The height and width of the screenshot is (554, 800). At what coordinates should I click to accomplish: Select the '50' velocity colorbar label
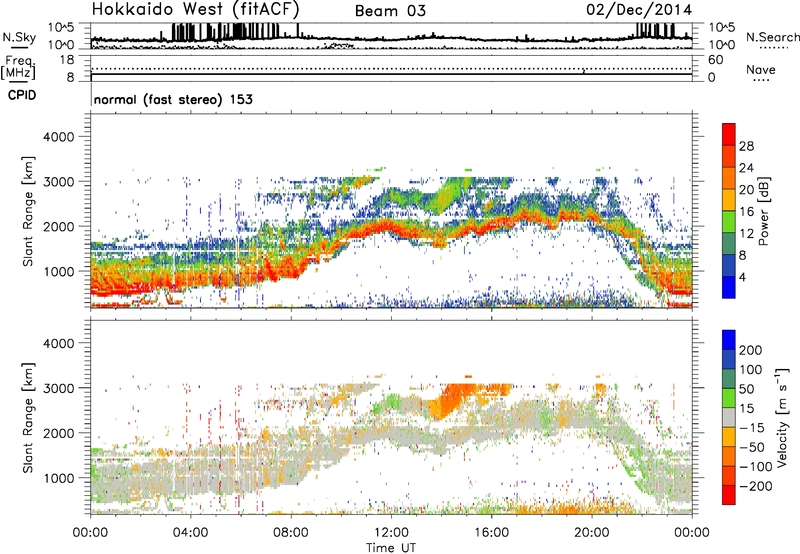pyautogui.click(x=746, y=389)
